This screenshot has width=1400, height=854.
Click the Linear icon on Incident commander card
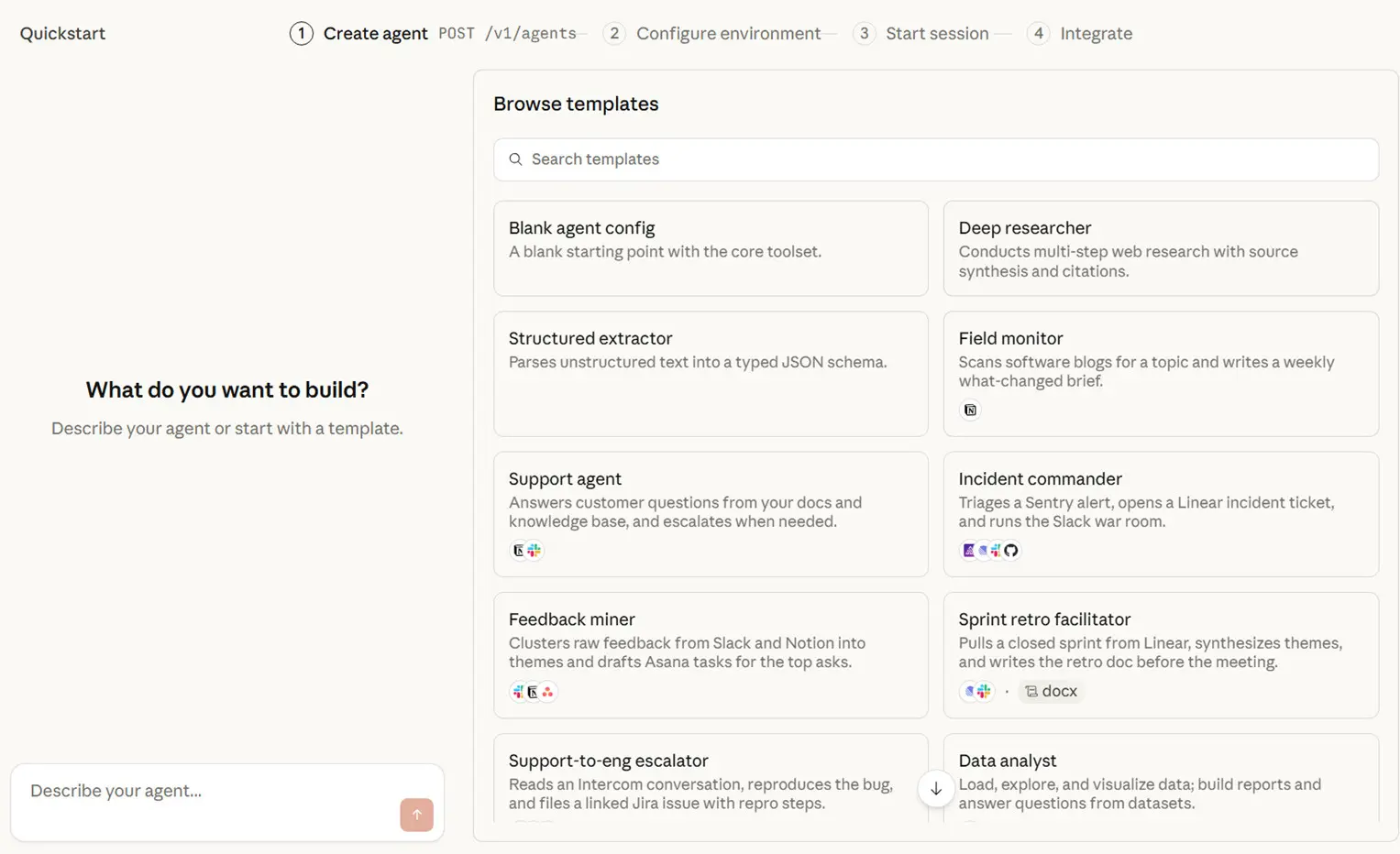(x=983, y=551)
